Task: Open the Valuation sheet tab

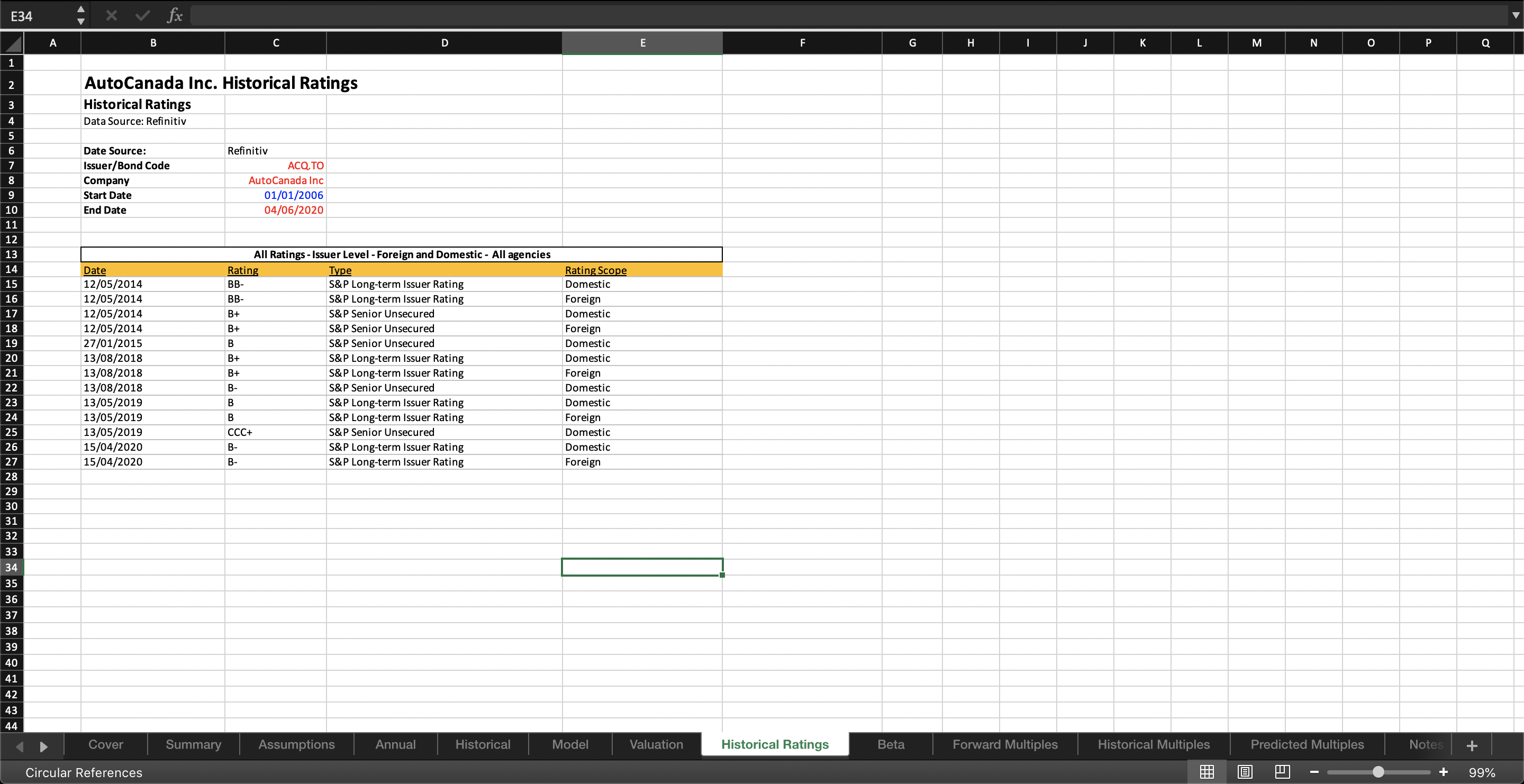Action: [656, 744]
